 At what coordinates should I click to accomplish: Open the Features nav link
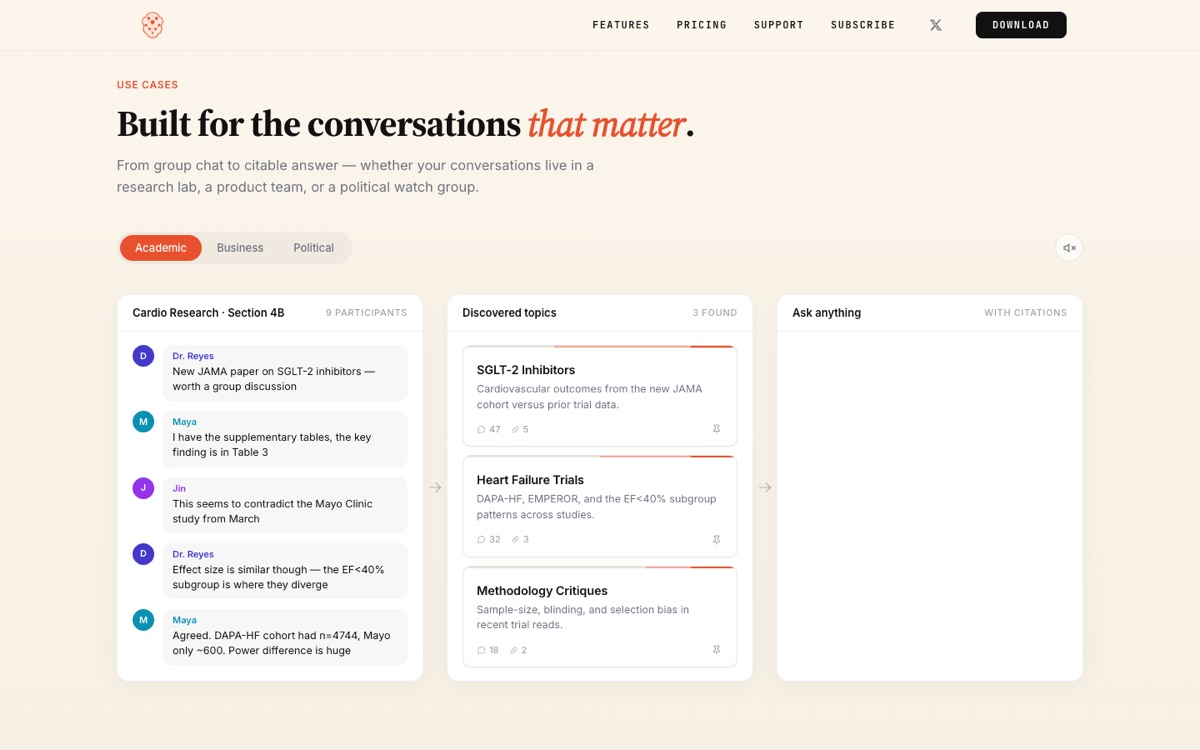pos(621,25)
